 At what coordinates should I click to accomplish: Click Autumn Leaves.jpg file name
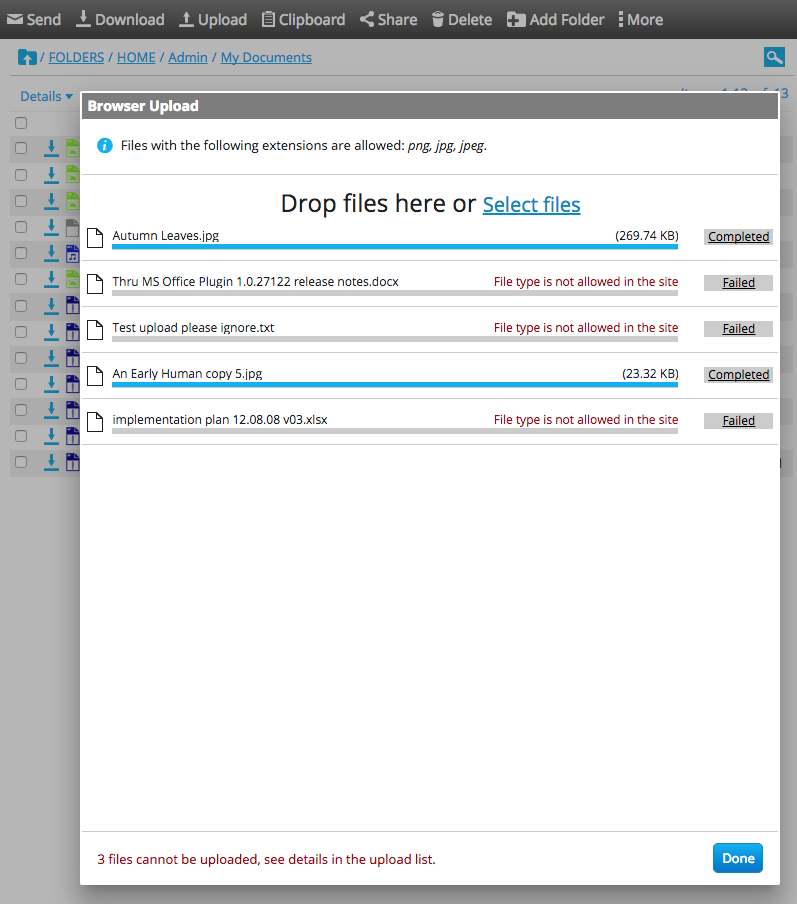pos(166,236)
